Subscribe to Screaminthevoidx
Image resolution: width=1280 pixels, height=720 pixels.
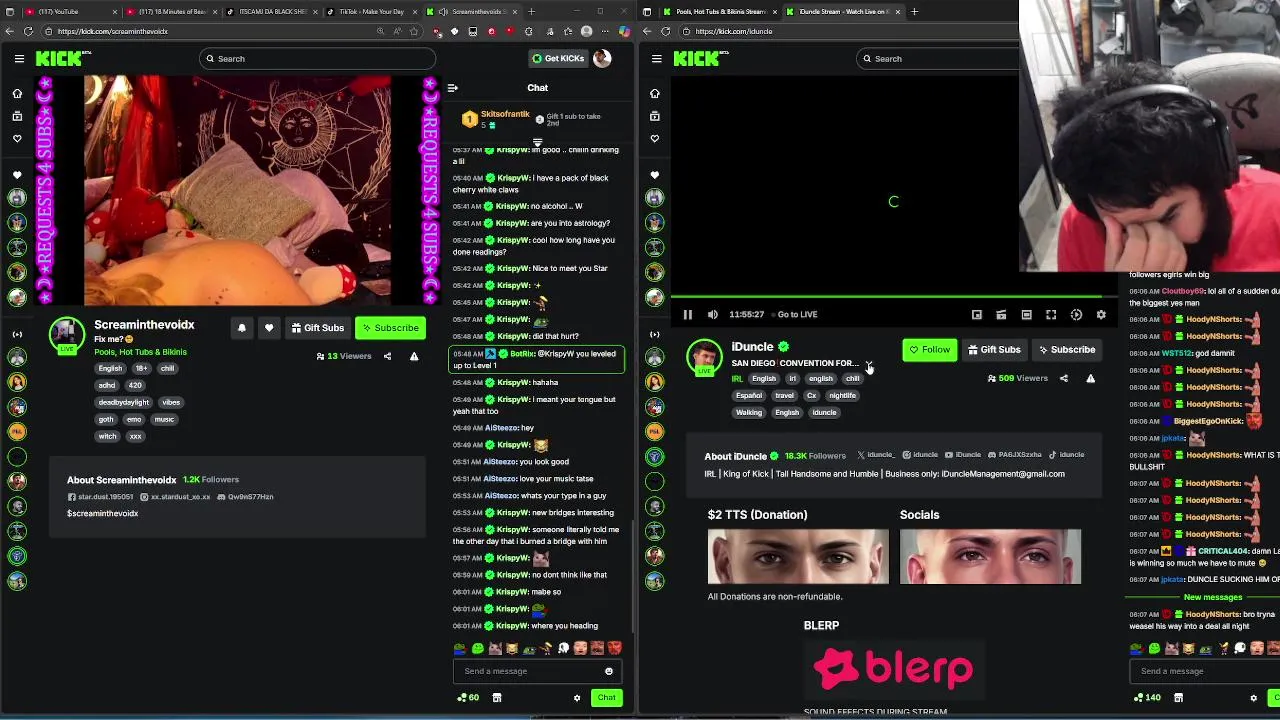pyautogui.click(x=391, y=328)
